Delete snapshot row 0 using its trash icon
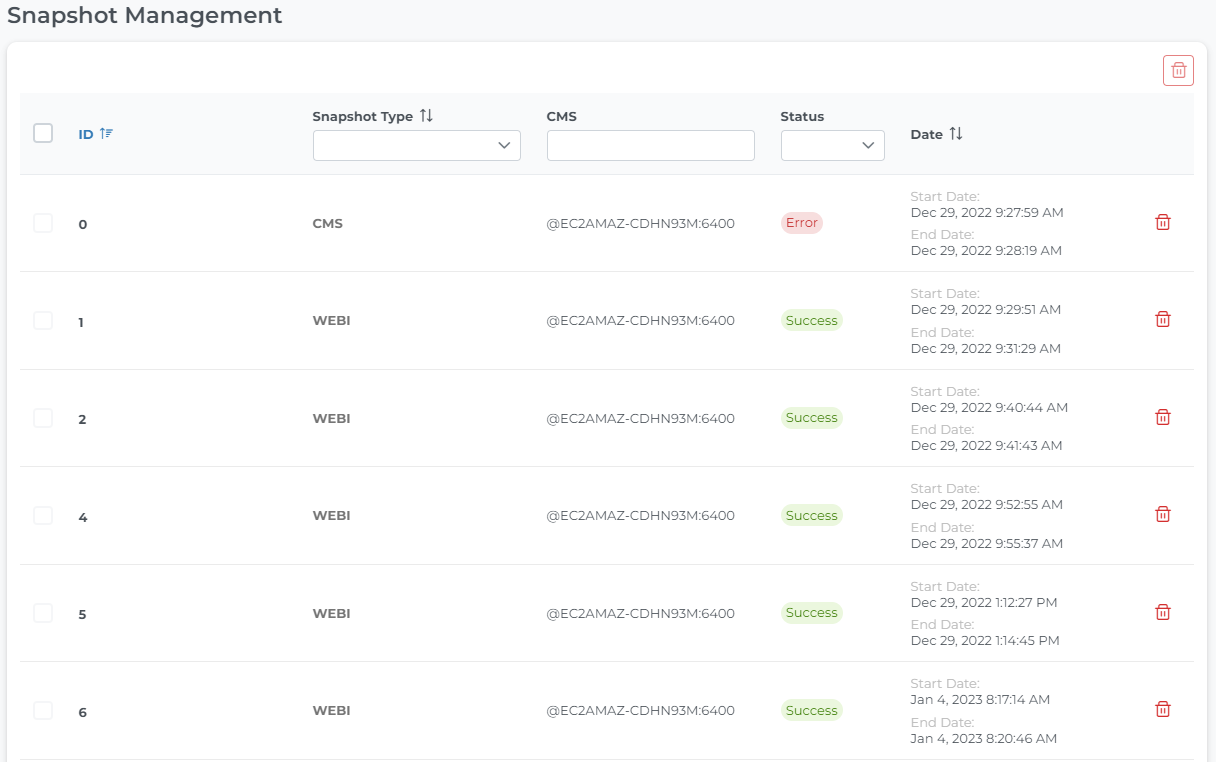1216x762 pixels. (1163, 222)
